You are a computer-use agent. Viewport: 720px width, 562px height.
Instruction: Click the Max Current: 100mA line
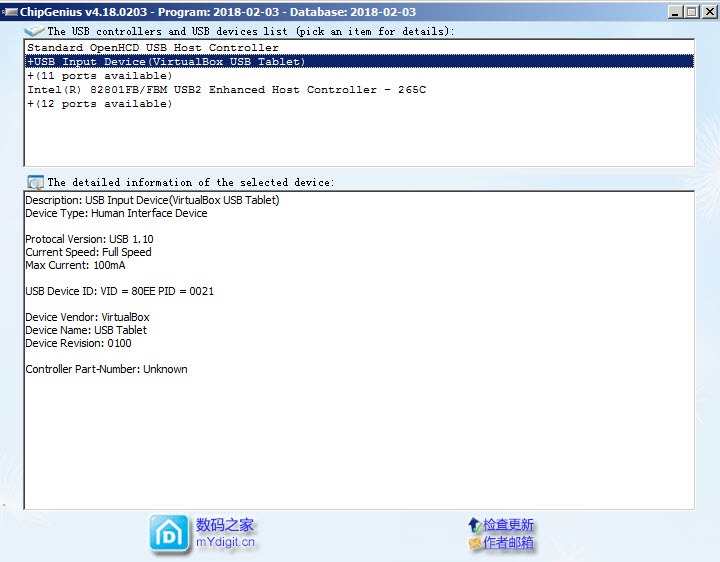pyautogui.click(x=75, y=265)
